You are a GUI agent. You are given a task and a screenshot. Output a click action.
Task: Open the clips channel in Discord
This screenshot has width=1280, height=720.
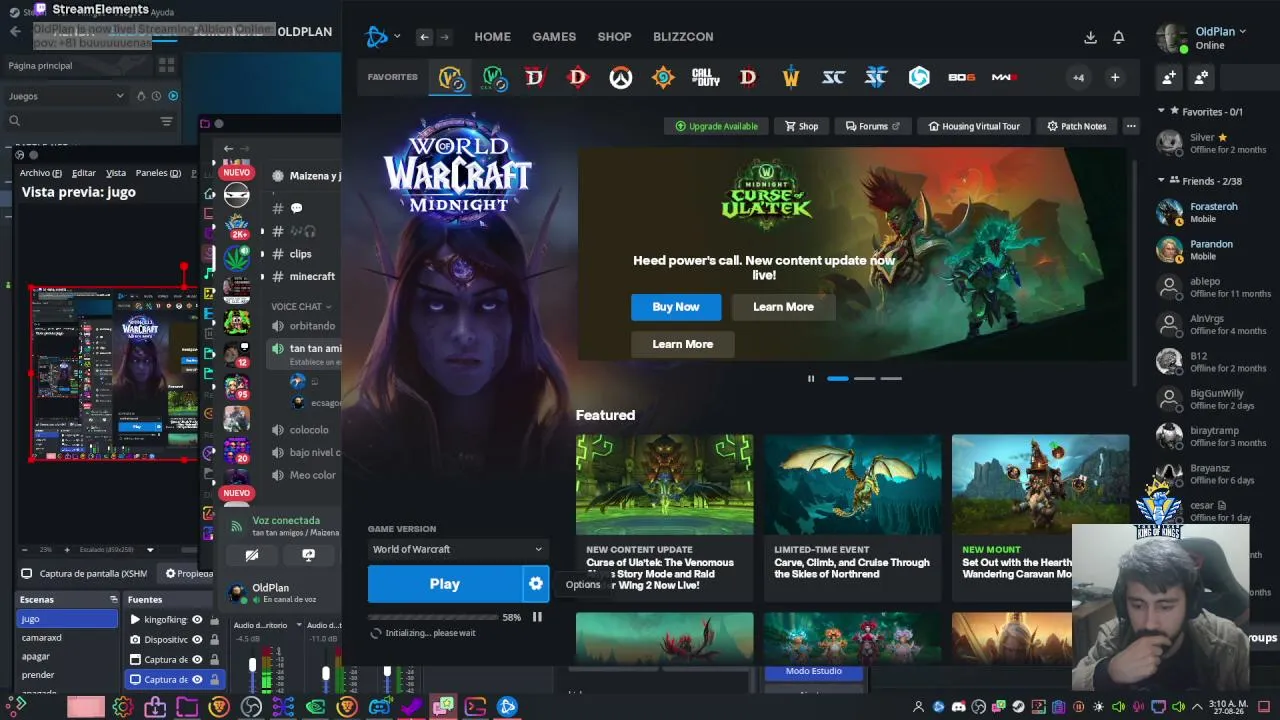pyautogui.click(x=302, y=254)
